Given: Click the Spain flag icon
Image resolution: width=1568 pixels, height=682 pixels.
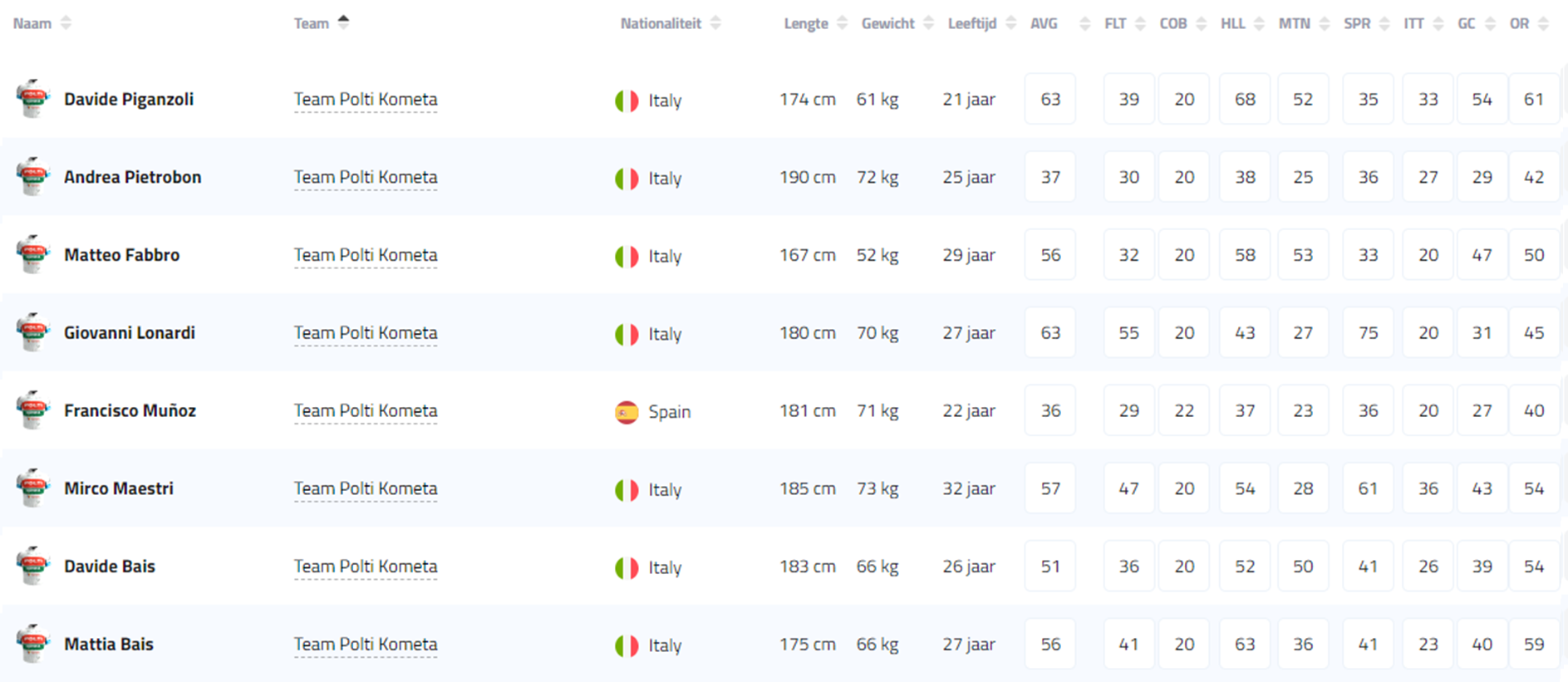Looking at the screenshot, I should [x=627, y=412].
